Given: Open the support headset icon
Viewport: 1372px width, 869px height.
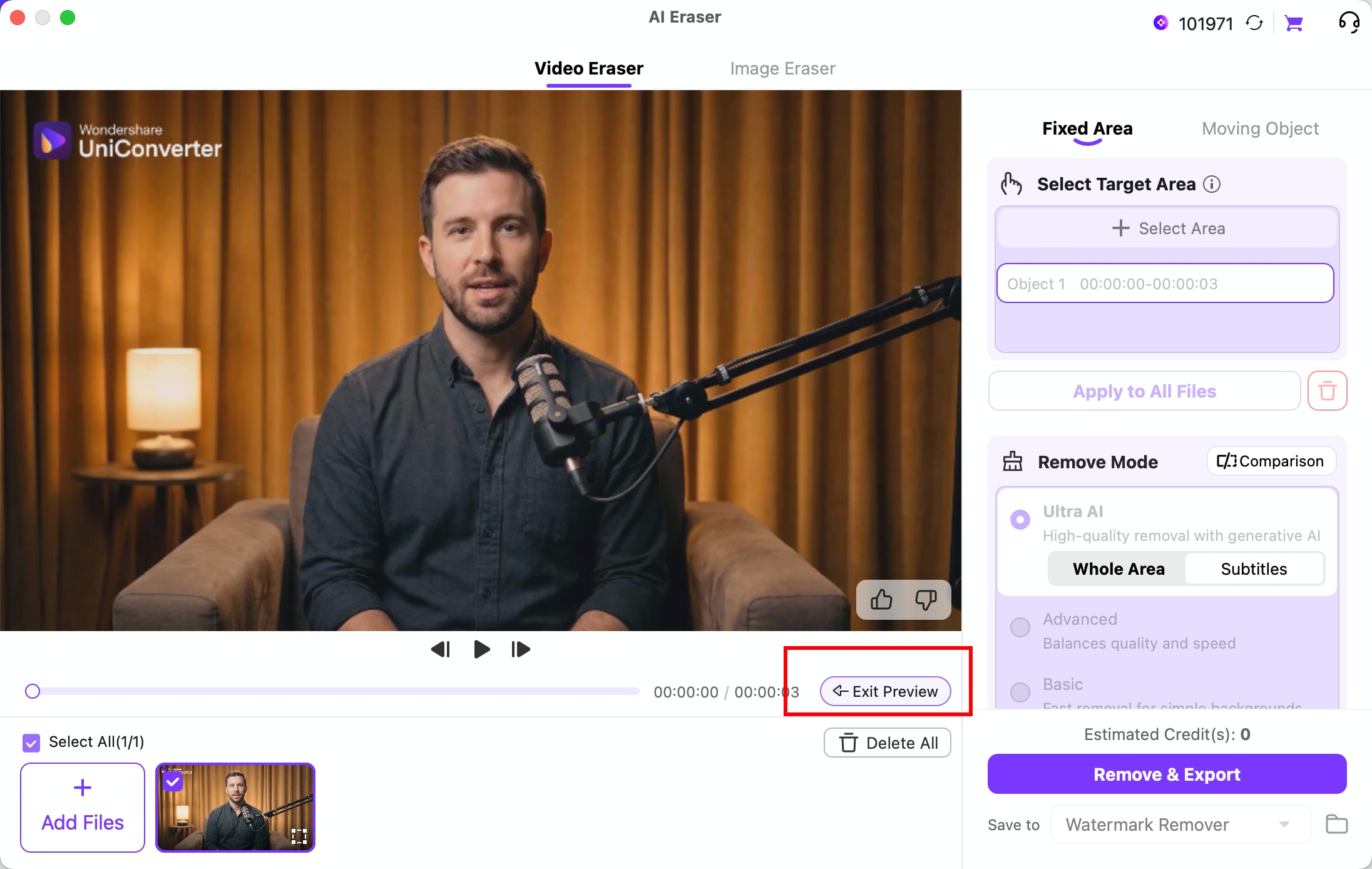Looking at the screenshot, I should (x=1349, y=23).
